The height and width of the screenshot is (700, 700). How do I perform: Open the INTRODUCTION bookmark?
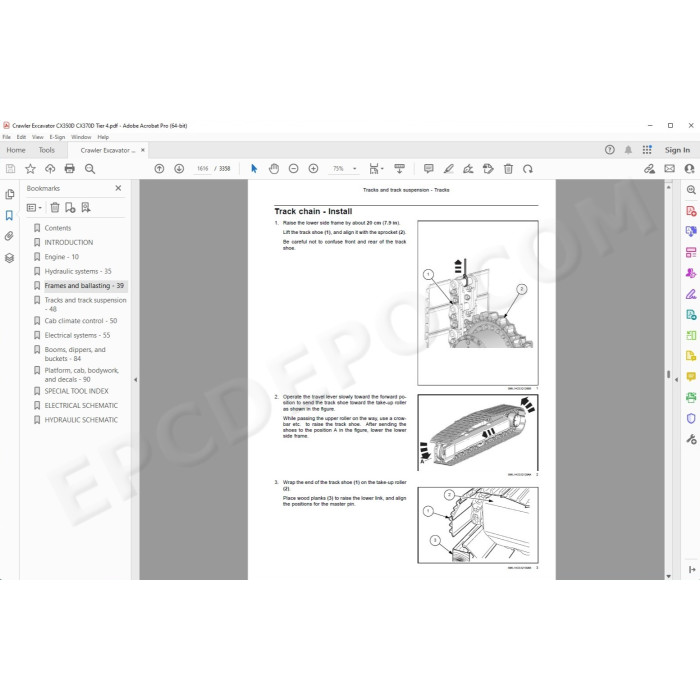click(x=69, y=242)
